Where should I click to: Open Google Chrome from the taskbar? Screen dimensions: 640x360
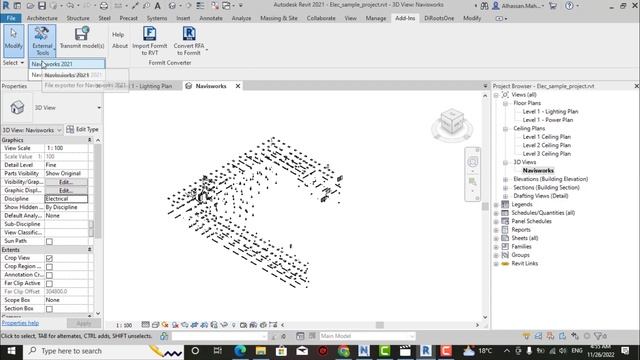(x=343, y=351)
